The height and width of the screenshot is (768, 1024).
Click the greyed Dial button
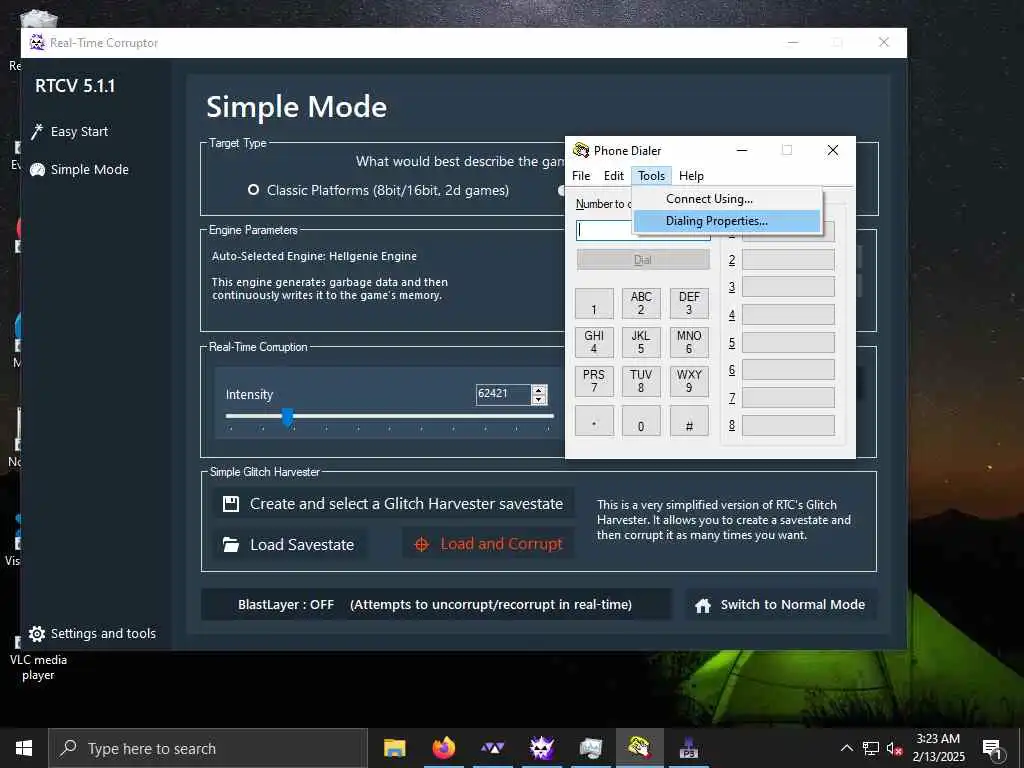pos(643,259)
